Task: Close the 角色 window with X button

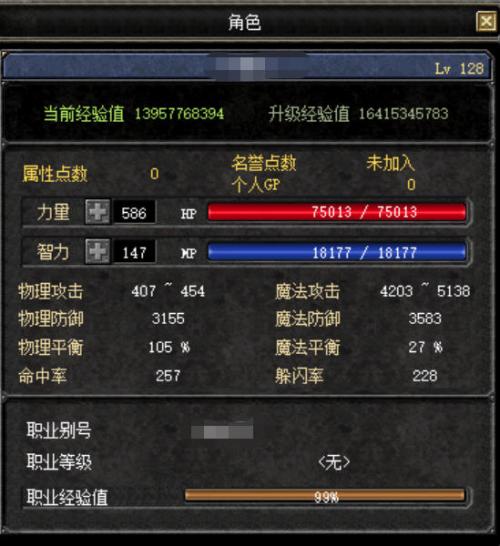Action: (x=486, y=22)
